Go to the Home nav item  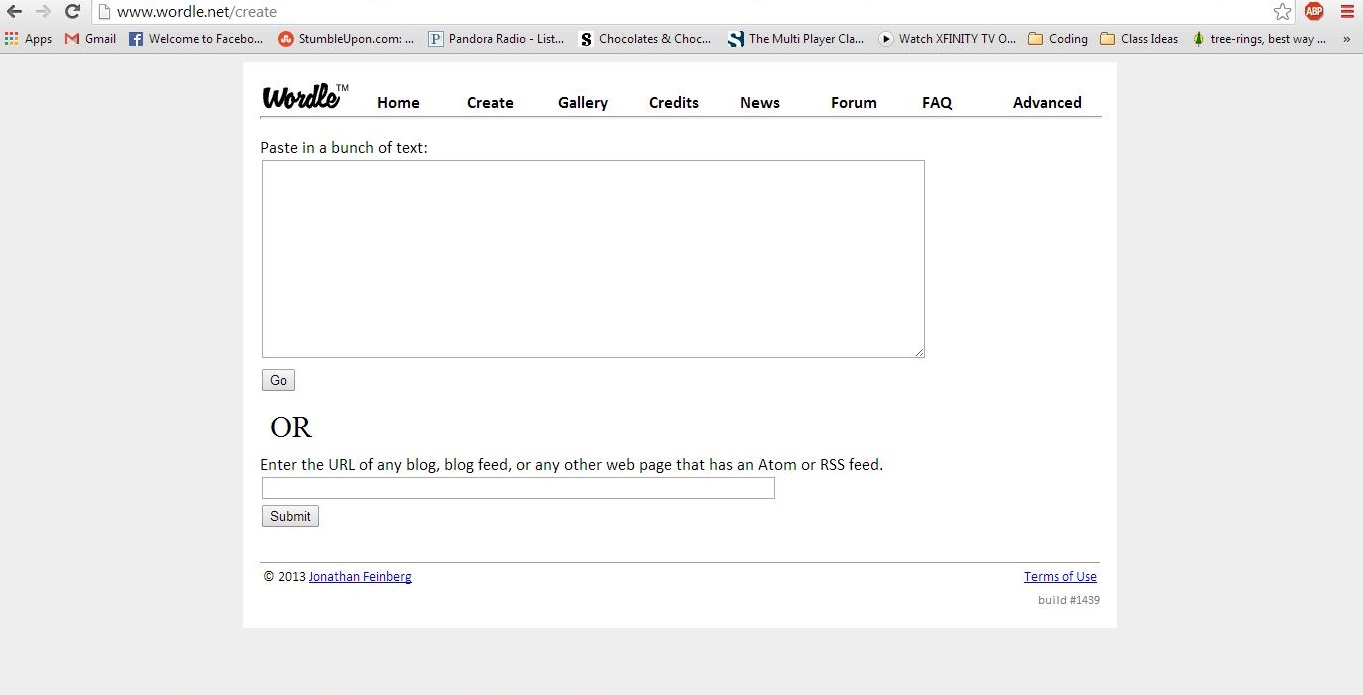pyautogui.click(x=398, y=103)
